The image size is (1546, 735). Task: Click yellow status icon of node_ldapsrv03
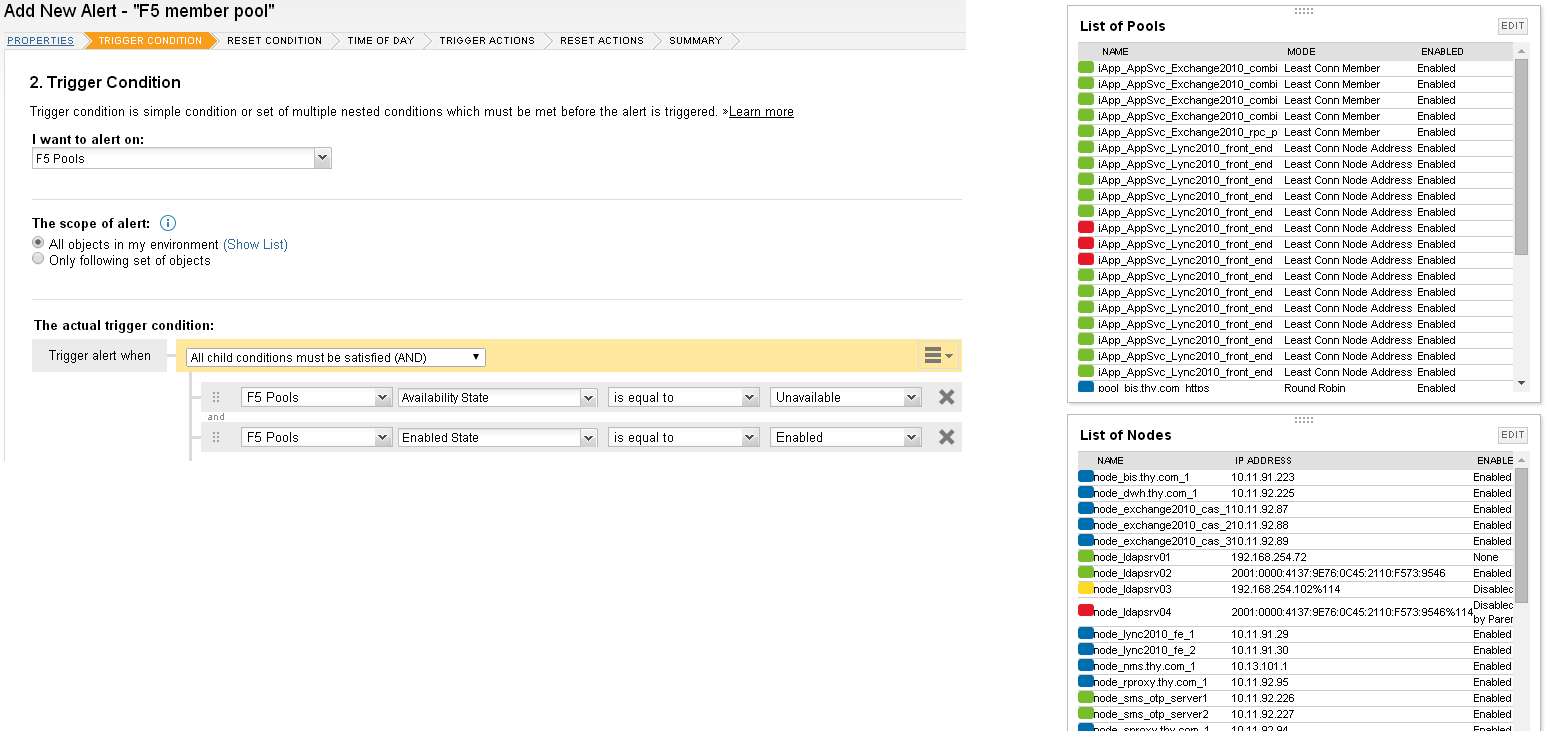click(1086, 589)
